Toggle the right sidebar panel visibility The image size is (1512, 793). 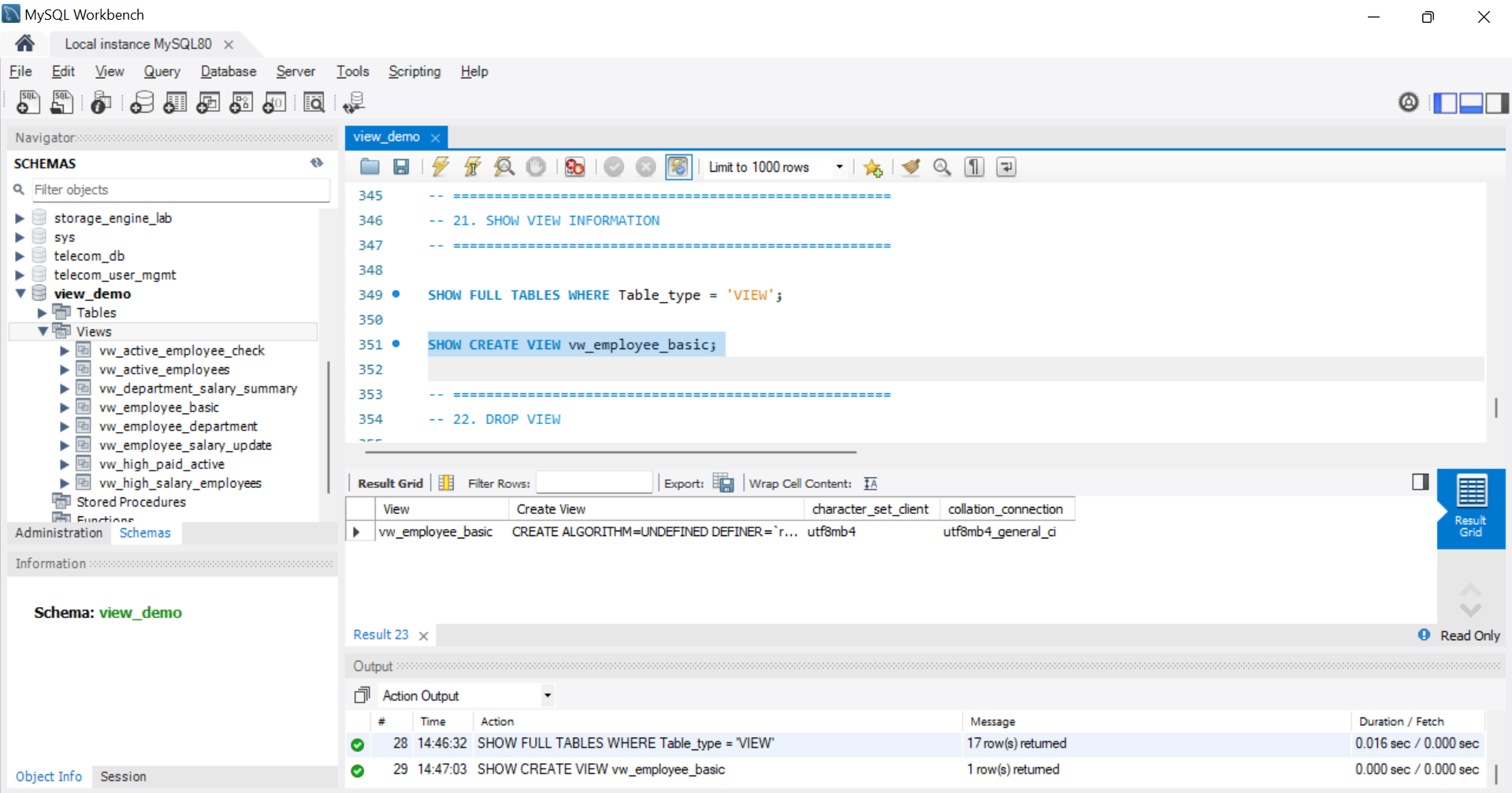(1497, 102)
